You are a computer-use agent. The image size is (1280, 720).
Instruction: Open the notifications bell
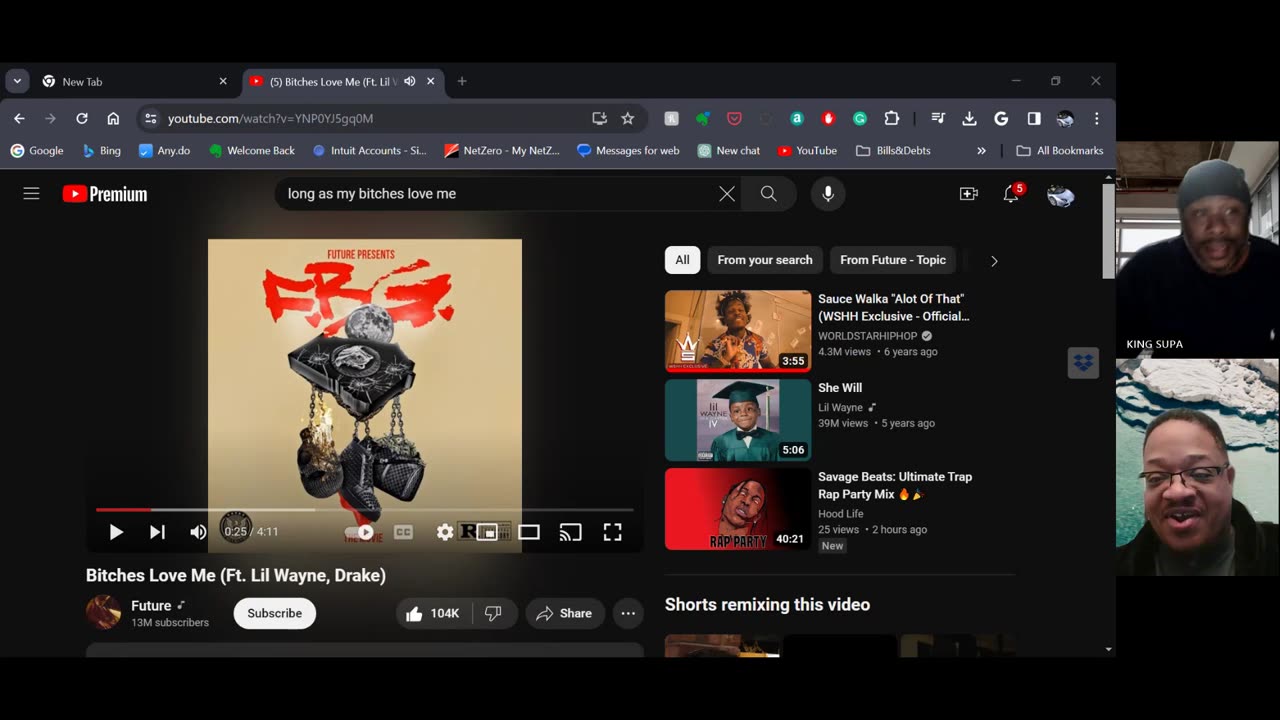point(1012,194)
